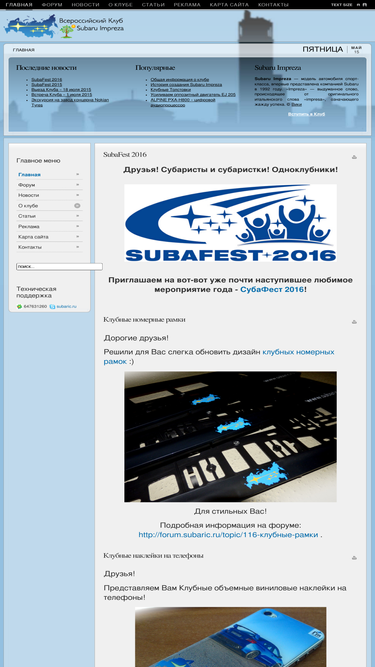
Task: Click the smaller A text size icon
Action: (358, 5)
